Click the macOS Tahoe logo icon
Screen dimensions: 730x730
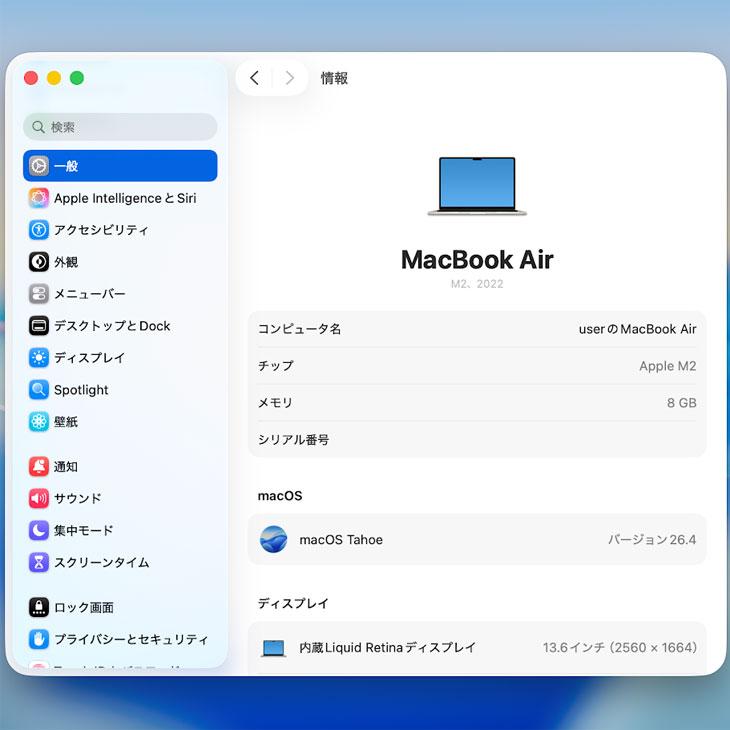(273, 539)
